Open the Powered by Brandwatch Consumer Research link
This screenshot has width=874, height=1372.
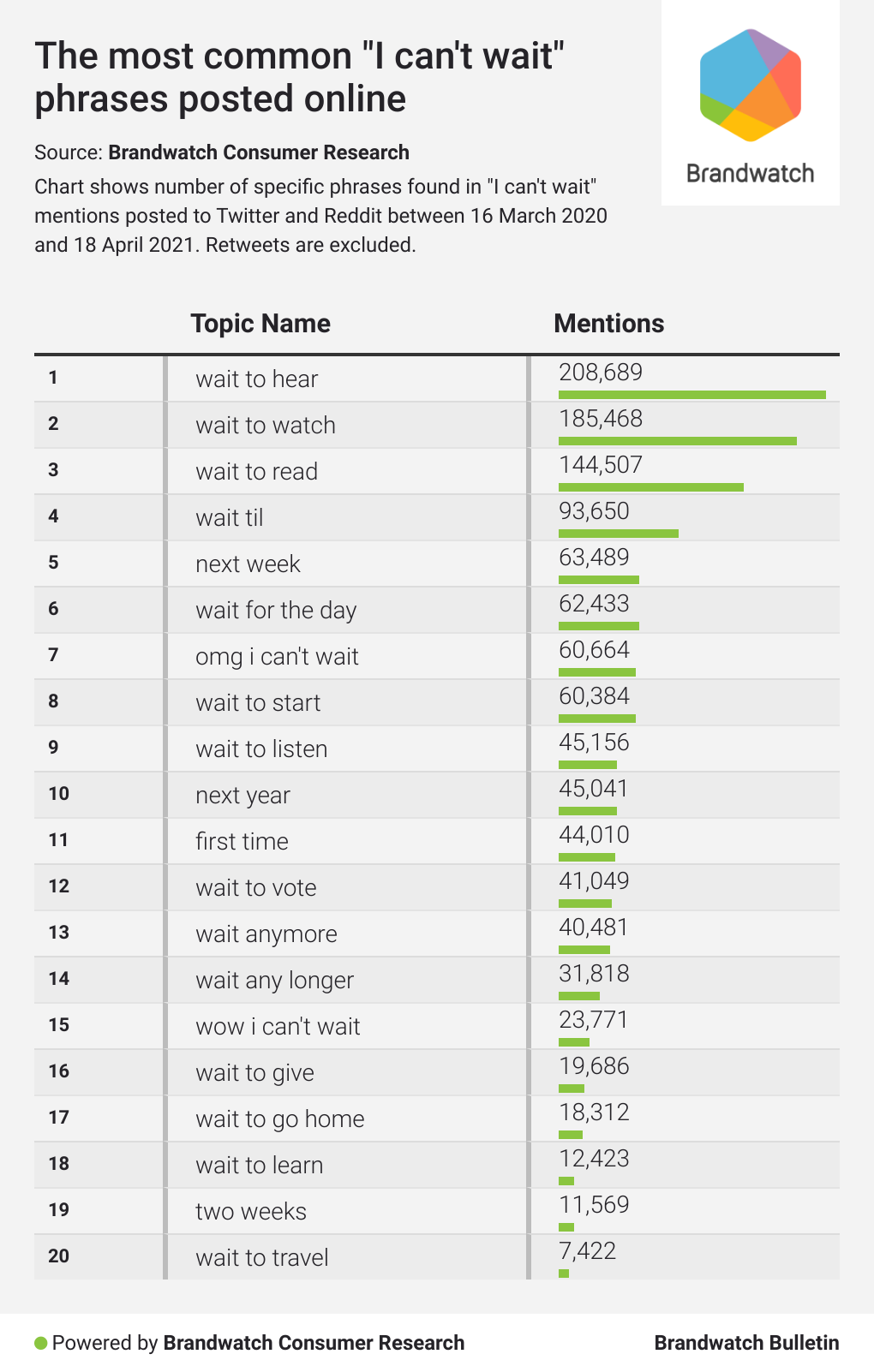(x=313, y=1343)
